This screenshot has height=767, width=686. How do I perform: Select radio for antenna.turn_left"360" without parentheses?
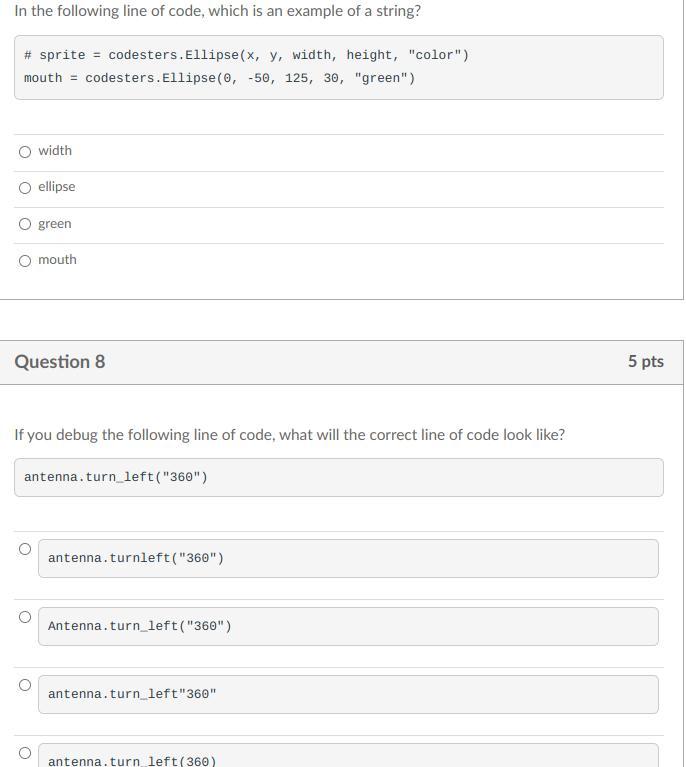point(25,685)
